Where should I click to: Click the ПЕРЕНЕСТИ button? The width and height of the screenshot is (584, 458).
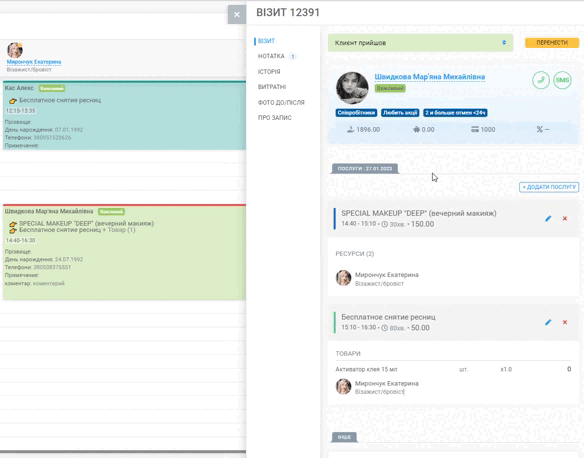click(552, 43)
